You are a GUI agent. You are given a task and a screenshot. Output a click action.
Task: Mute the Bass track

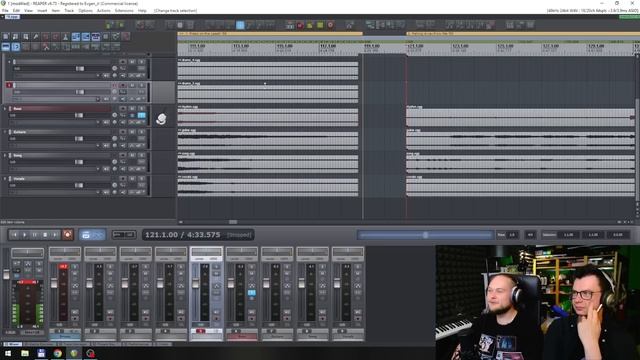[132, 109]
